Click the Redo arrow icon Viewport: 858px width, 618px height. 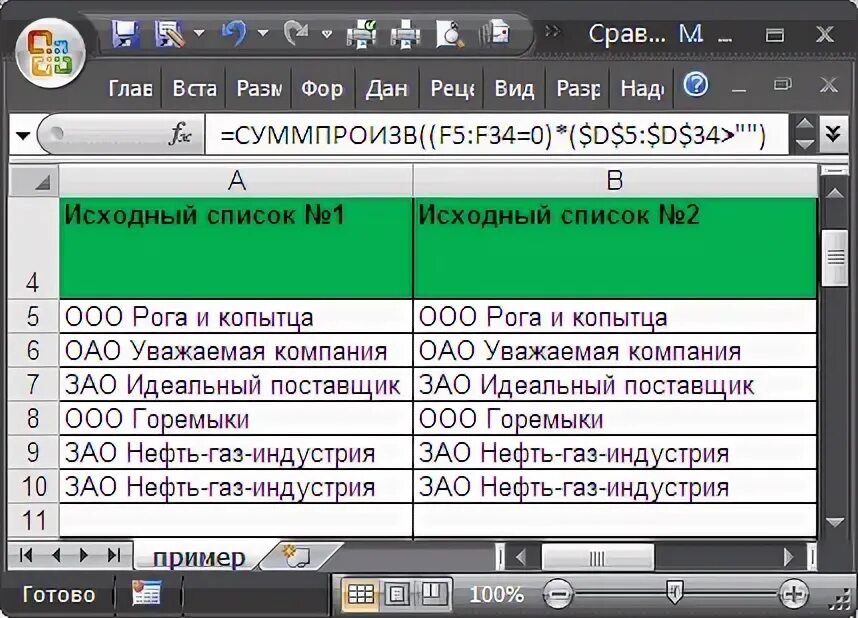pyautogui.click(x=297, y=32)
